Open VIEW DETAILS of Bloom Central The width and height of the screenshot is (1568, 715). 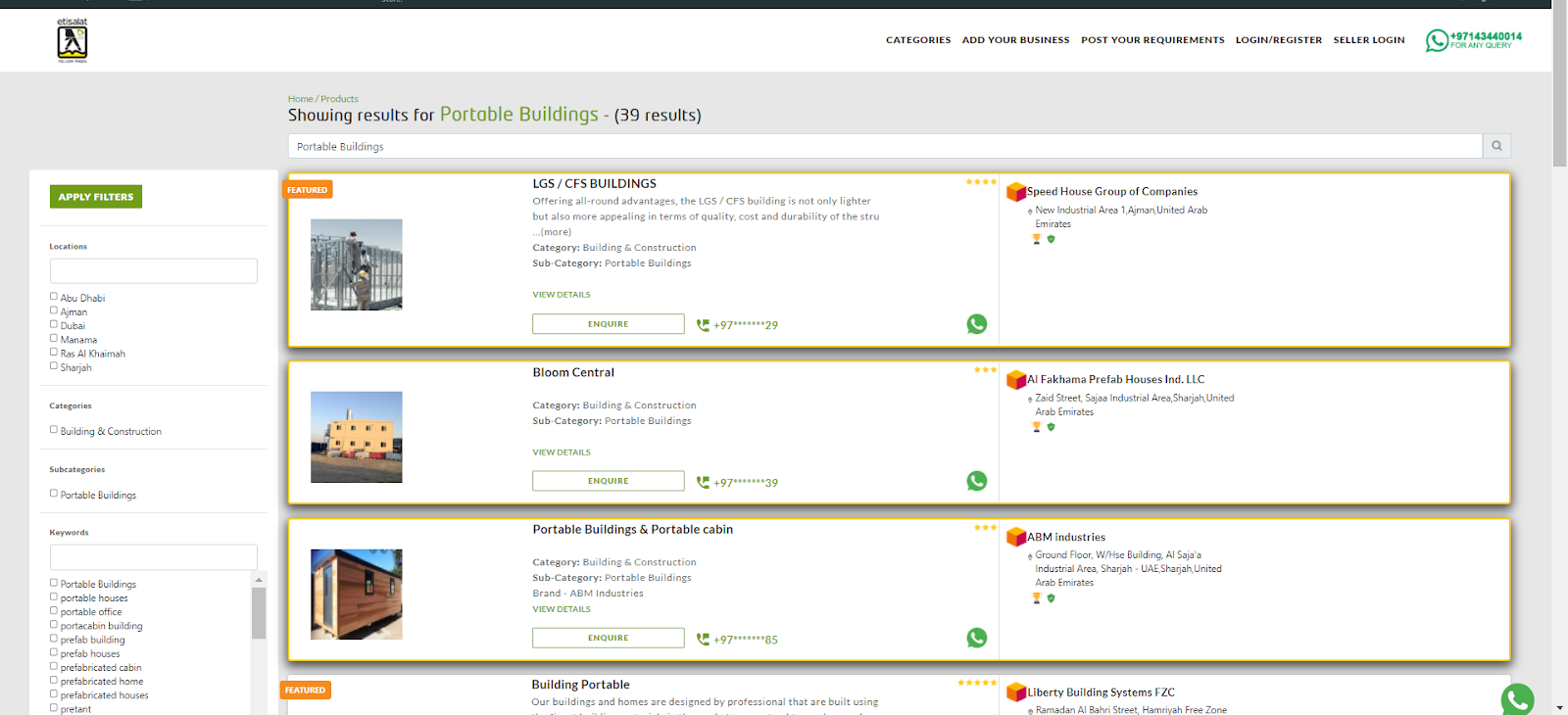(562, 453)
